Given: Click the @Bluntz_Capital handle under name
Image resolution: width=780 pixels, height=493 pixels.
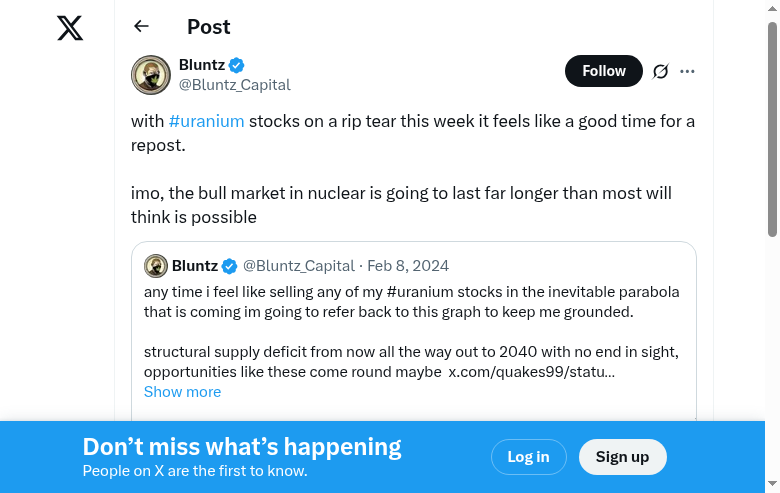Looking at the screenshot, I should pos(234,85).
